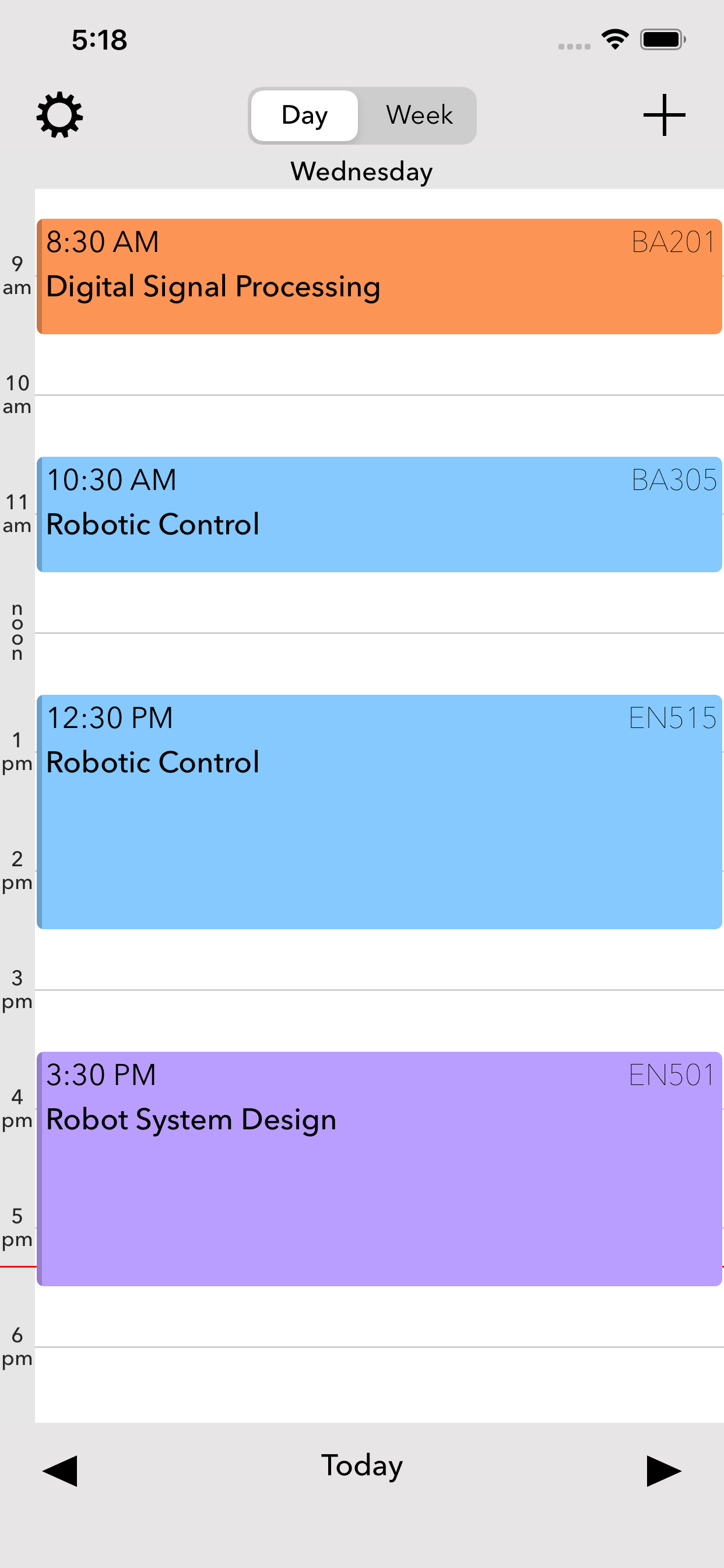724x1568 pixels.
Task: Tap the Wi-Fi status icon
Action: point(615,40)
